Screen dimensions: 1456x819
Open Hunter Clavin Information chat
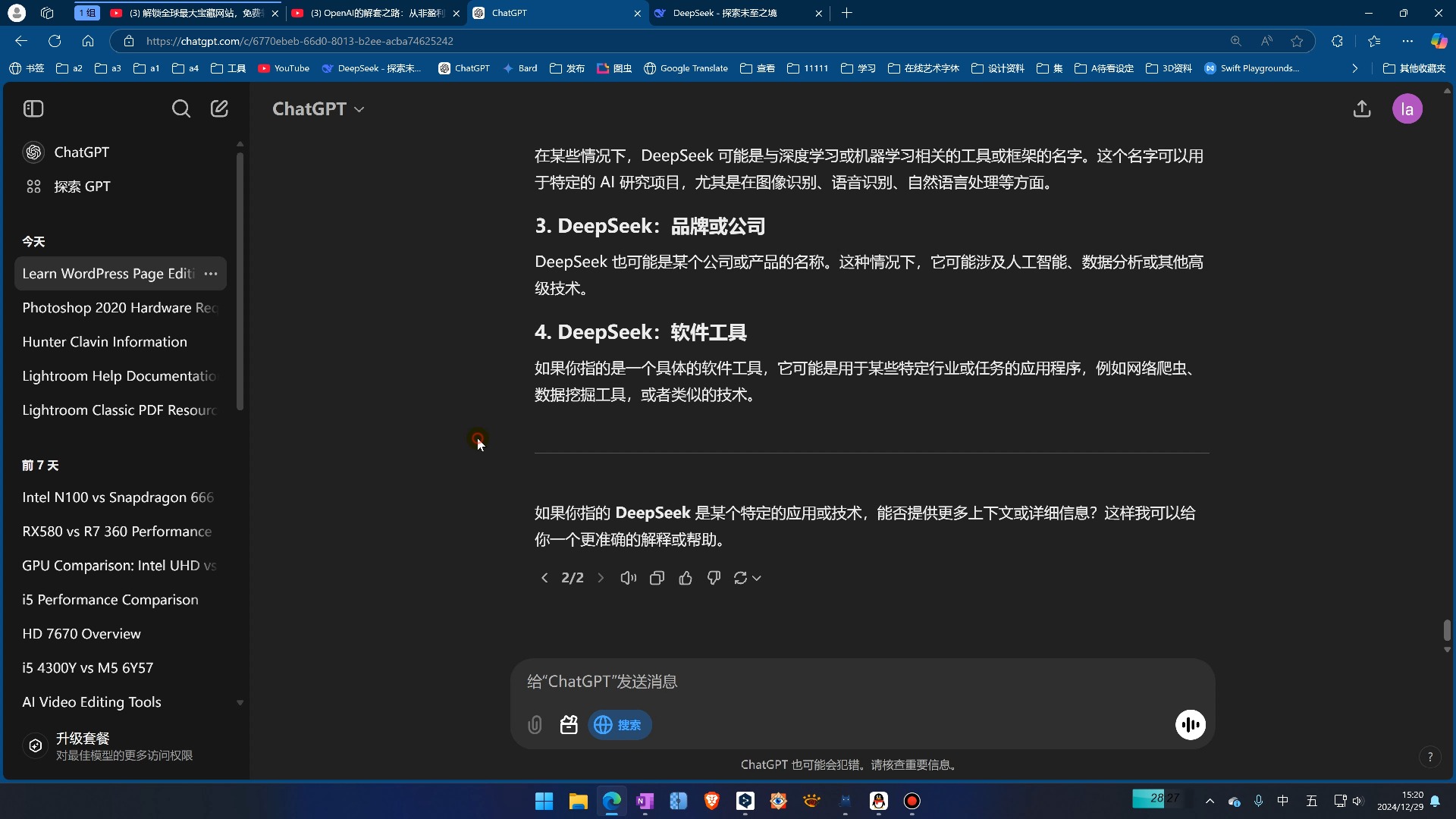pos(121,342)
